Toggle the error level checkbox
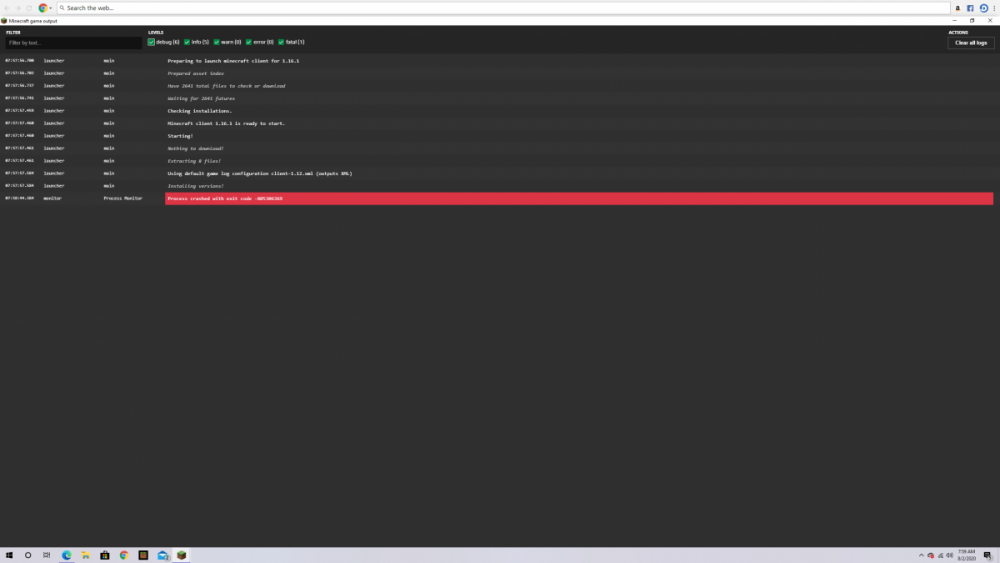Image resolution: width=1000 pixels, height=563 pixels. click(249, 42)
